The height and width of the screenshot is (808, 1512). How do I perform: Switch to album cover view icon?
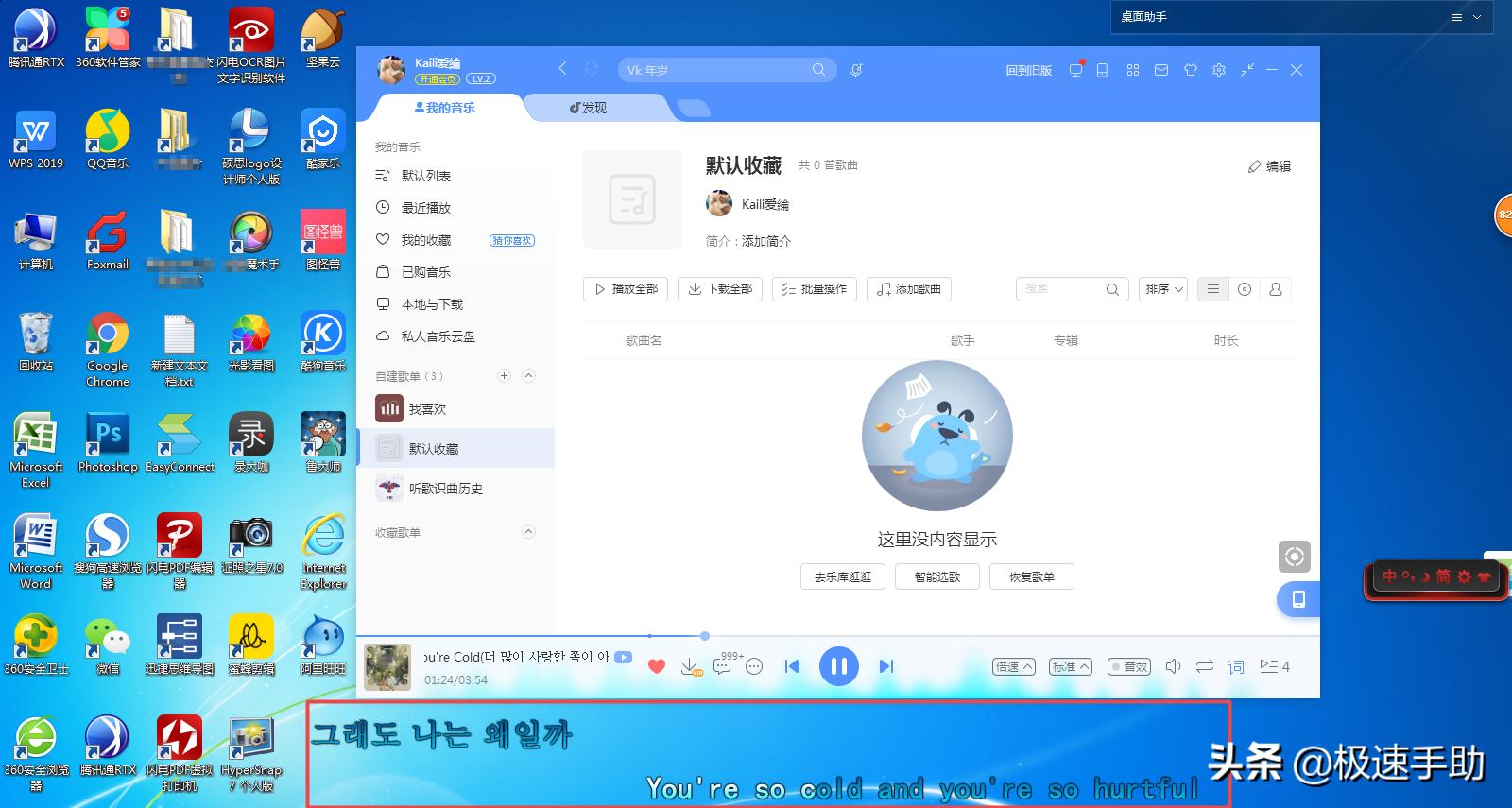(1245, 289)
